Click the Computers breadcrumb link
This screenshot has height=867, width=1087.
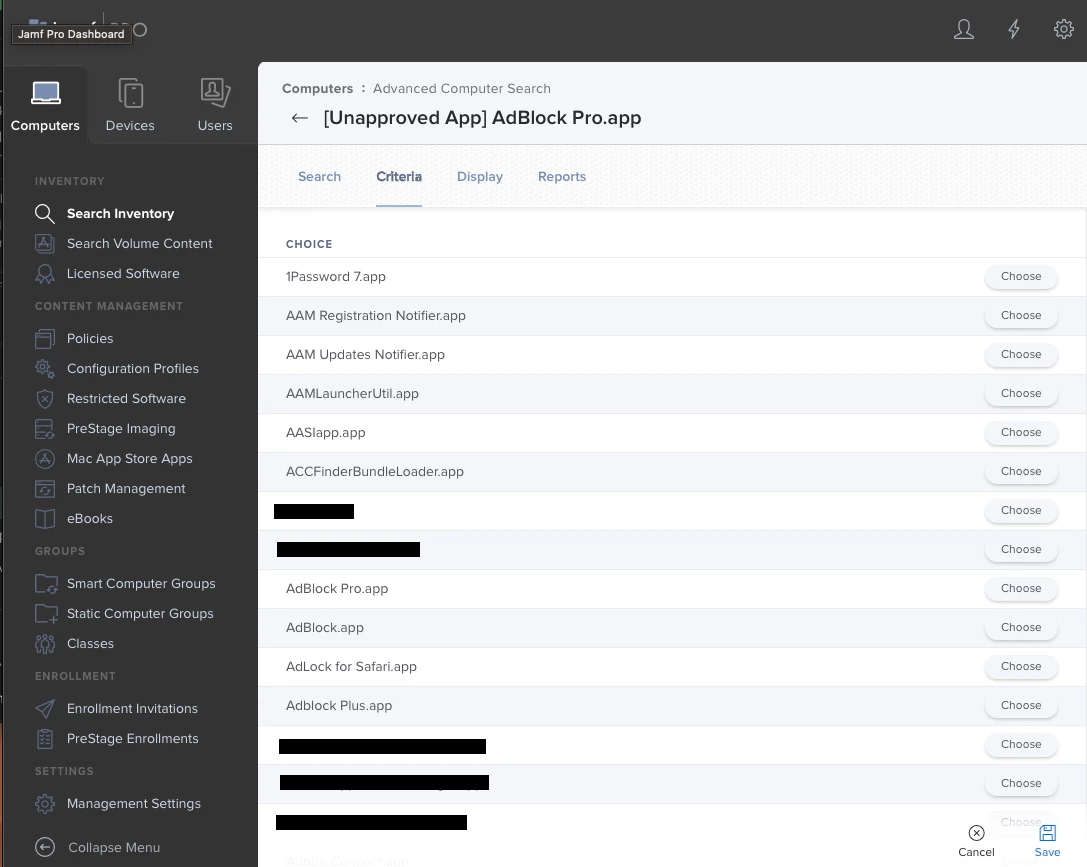[318, 89]
